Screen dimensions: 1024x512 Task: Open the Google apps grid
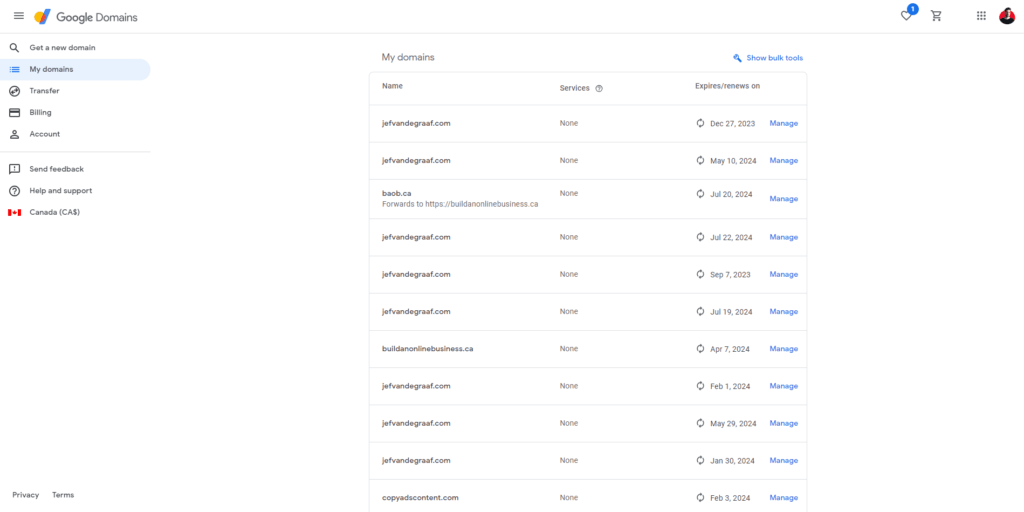(x=981, y=16)
